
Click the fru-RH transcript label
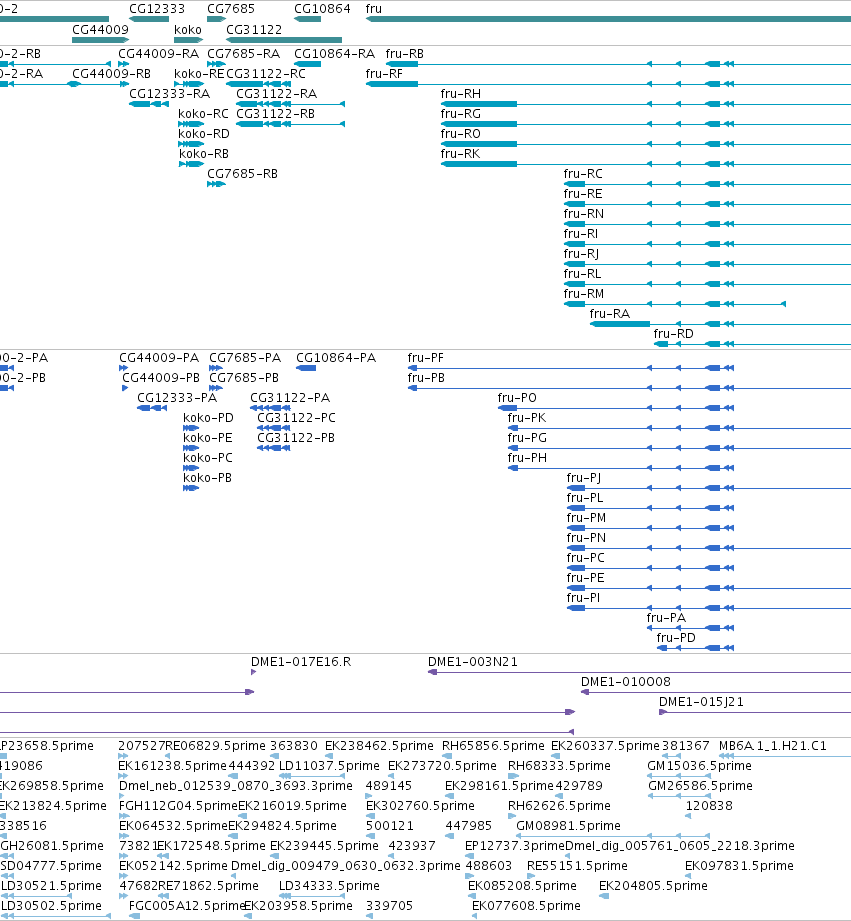pyautogui.click(x=461, y=94)
